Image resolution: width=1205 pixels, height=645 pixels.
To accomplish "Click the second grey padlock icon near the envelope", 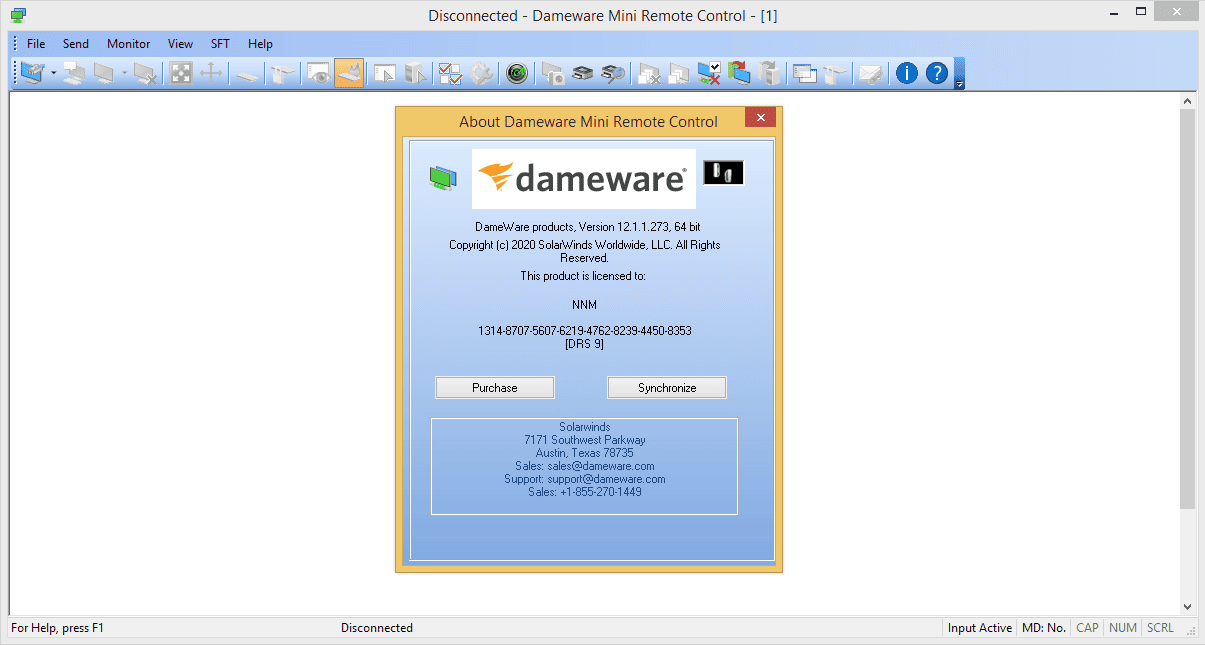I will (835, 73).
